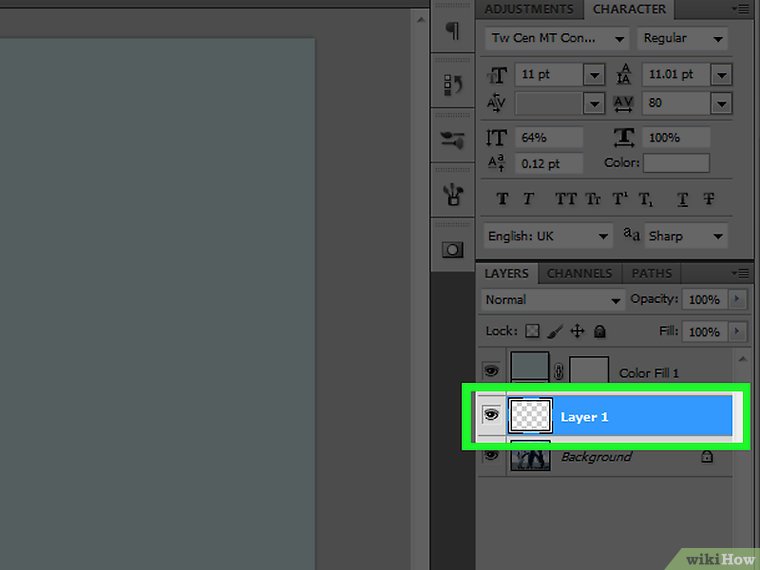Expand the Sharp anti-aliasing dropdown
760x570 pixels.
(686, 236)
